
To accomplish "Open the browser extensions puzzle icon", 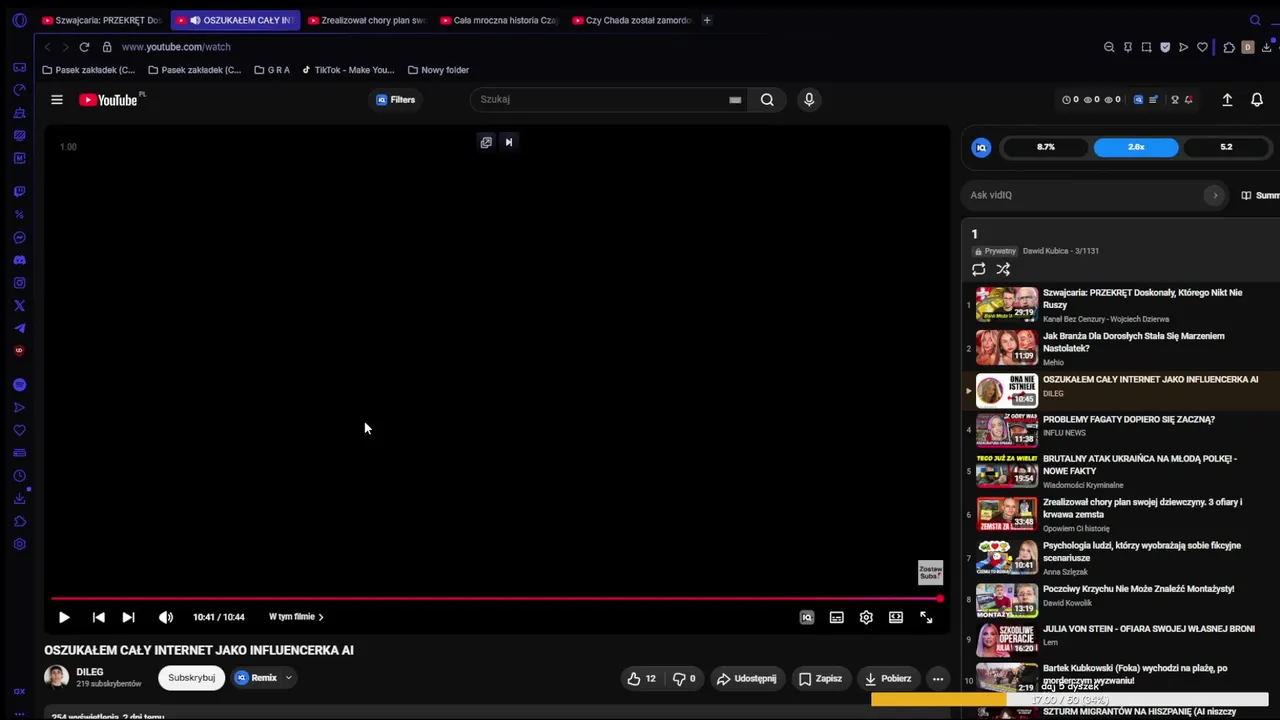I will coord(1229,47).
